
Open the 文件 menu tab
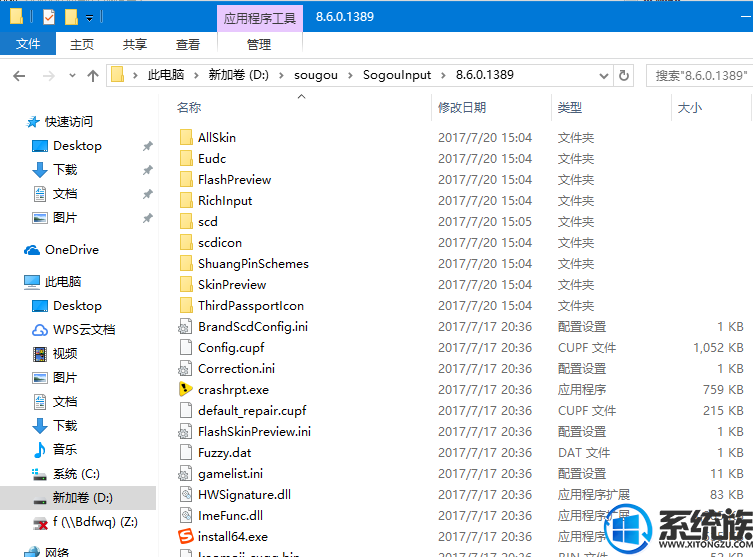[28, 44]
